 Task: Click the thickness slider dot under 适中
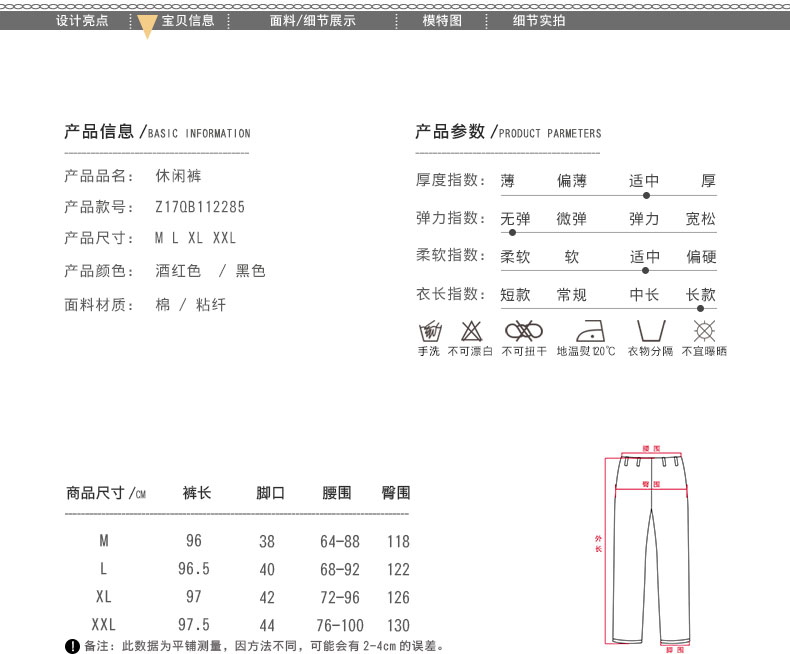pyautogui.click(x=646, y=195)
